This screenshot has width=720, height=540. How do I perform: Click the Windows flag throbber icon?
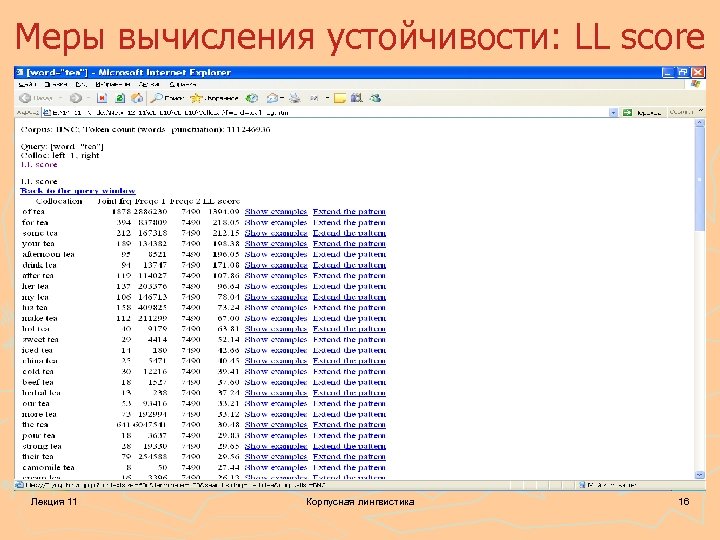(x=696, y=84)
